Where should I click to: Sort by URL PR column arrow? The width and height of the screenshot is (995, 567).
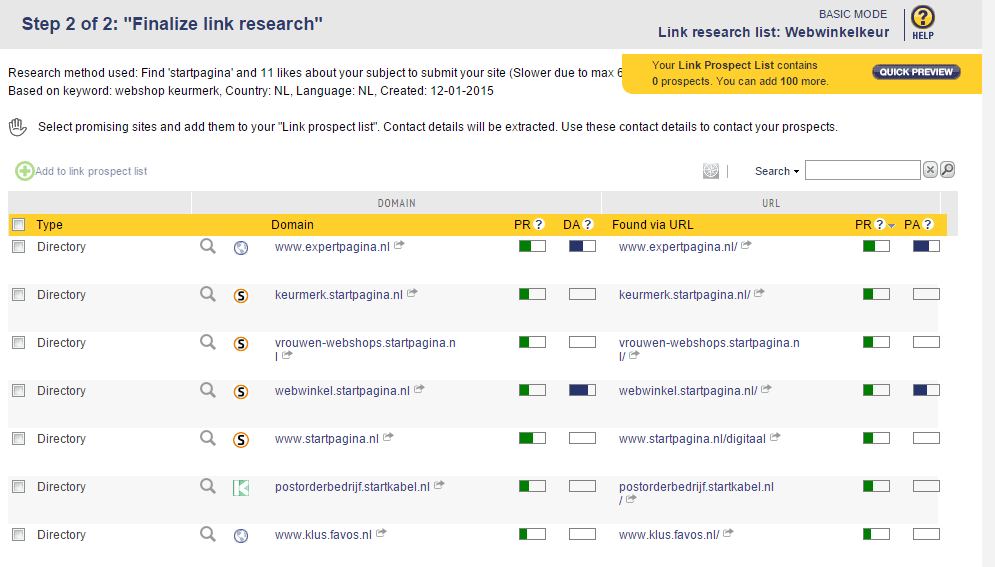point(891,226)
